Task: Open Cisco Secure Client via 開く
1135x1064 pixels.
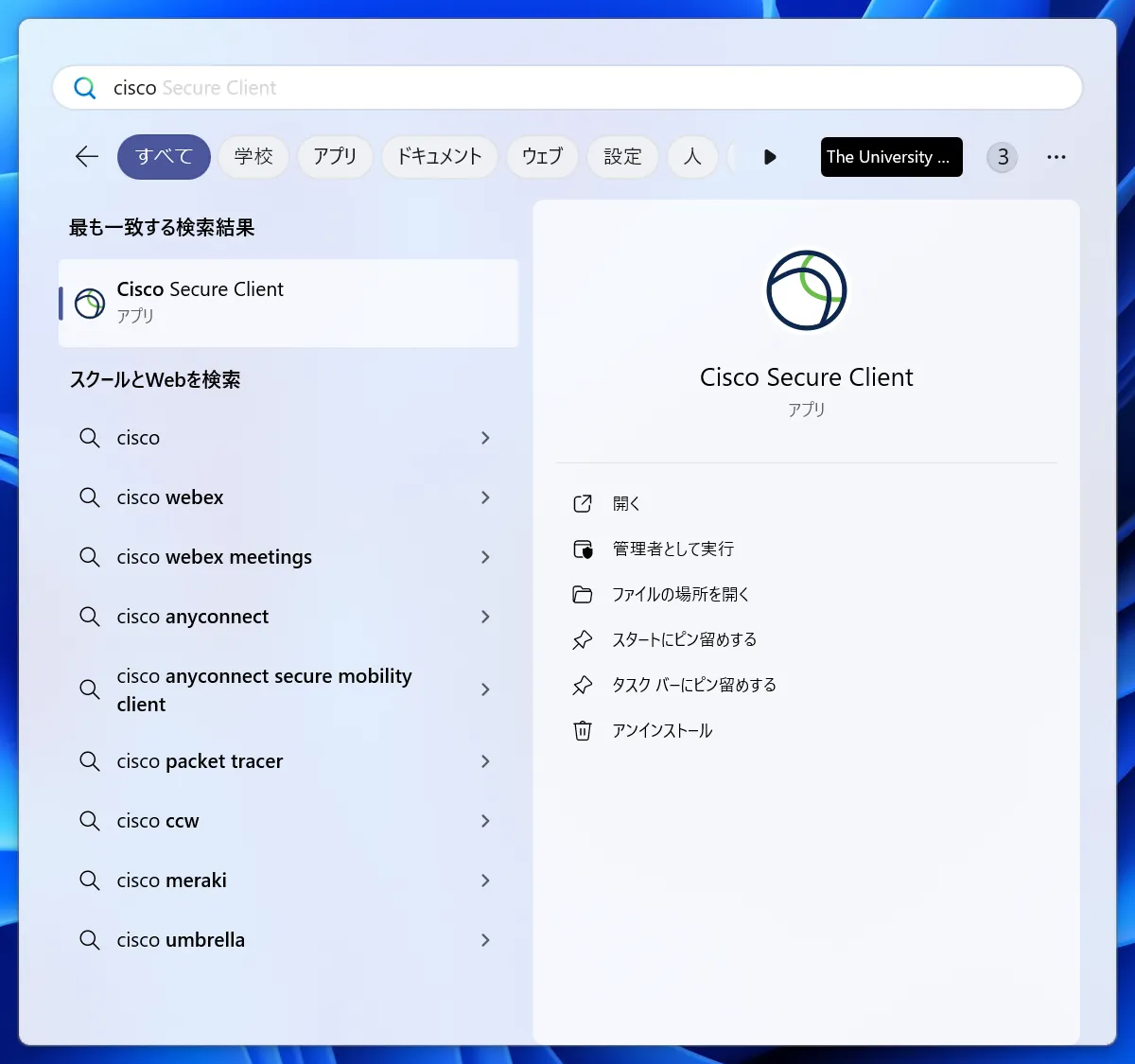Action: tap(626, 504)
